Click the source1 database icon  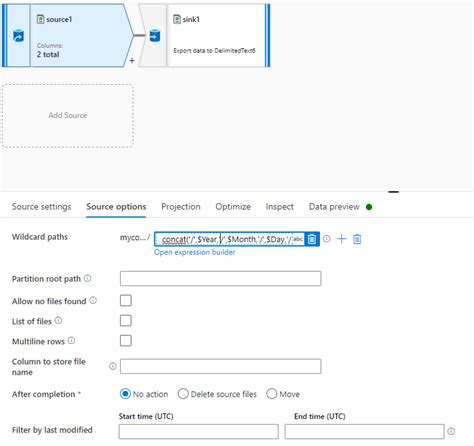pos(18,35)
